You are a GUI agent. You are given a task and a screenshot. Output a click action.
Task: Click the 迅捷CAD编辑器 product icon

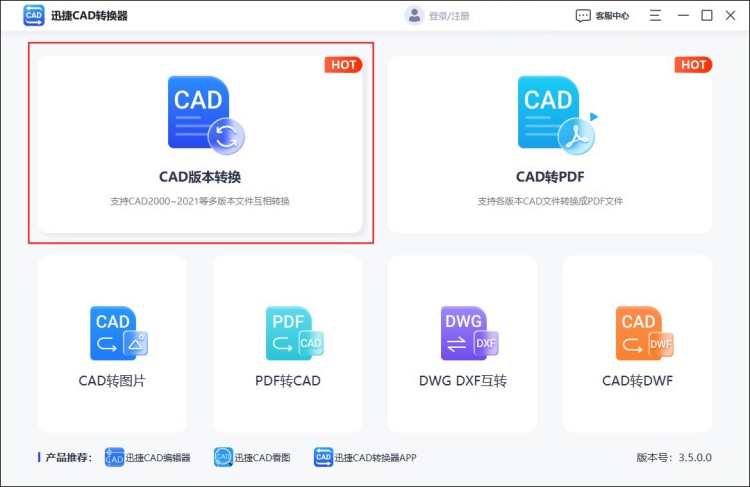pyautogui.click(x=114, y=457)
